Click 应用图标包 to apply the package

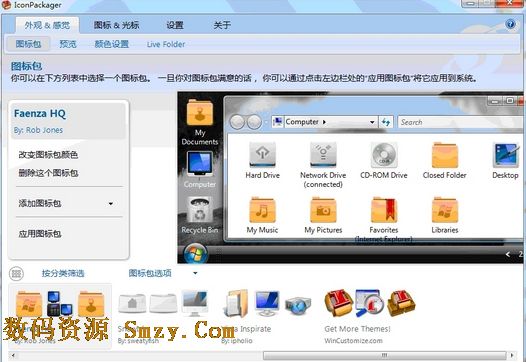coord(40,234)
